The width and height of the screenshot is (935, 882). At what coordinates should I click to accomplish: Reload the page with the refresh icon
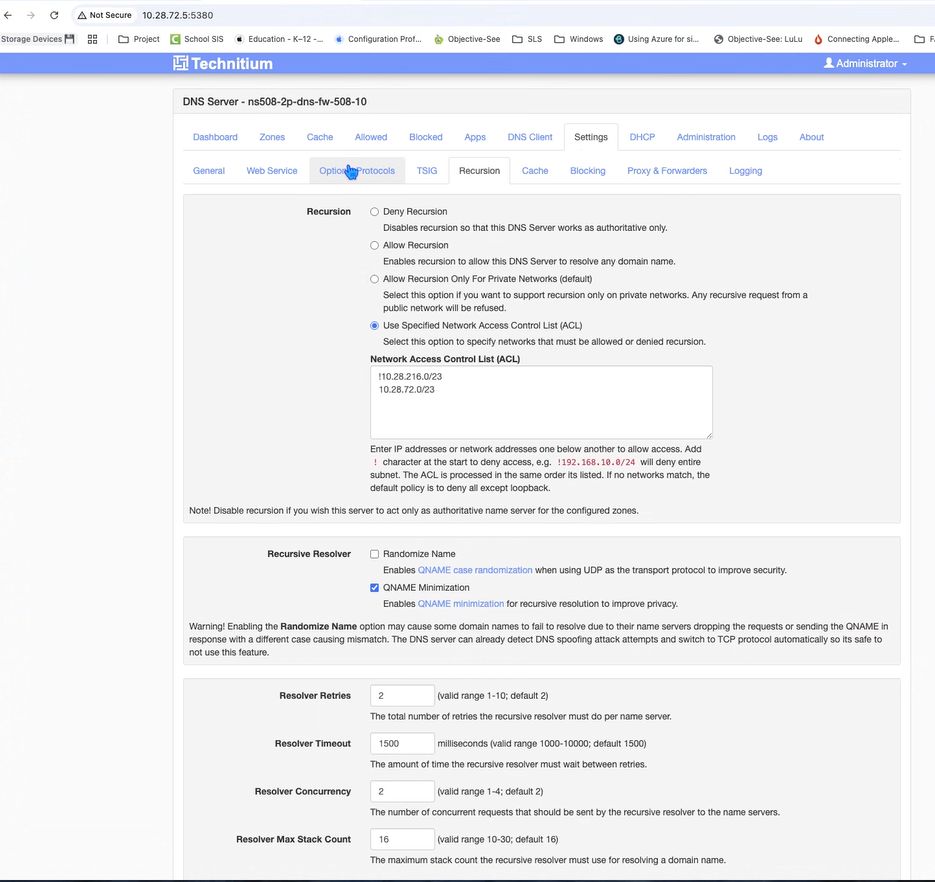[x=54, y=15]
